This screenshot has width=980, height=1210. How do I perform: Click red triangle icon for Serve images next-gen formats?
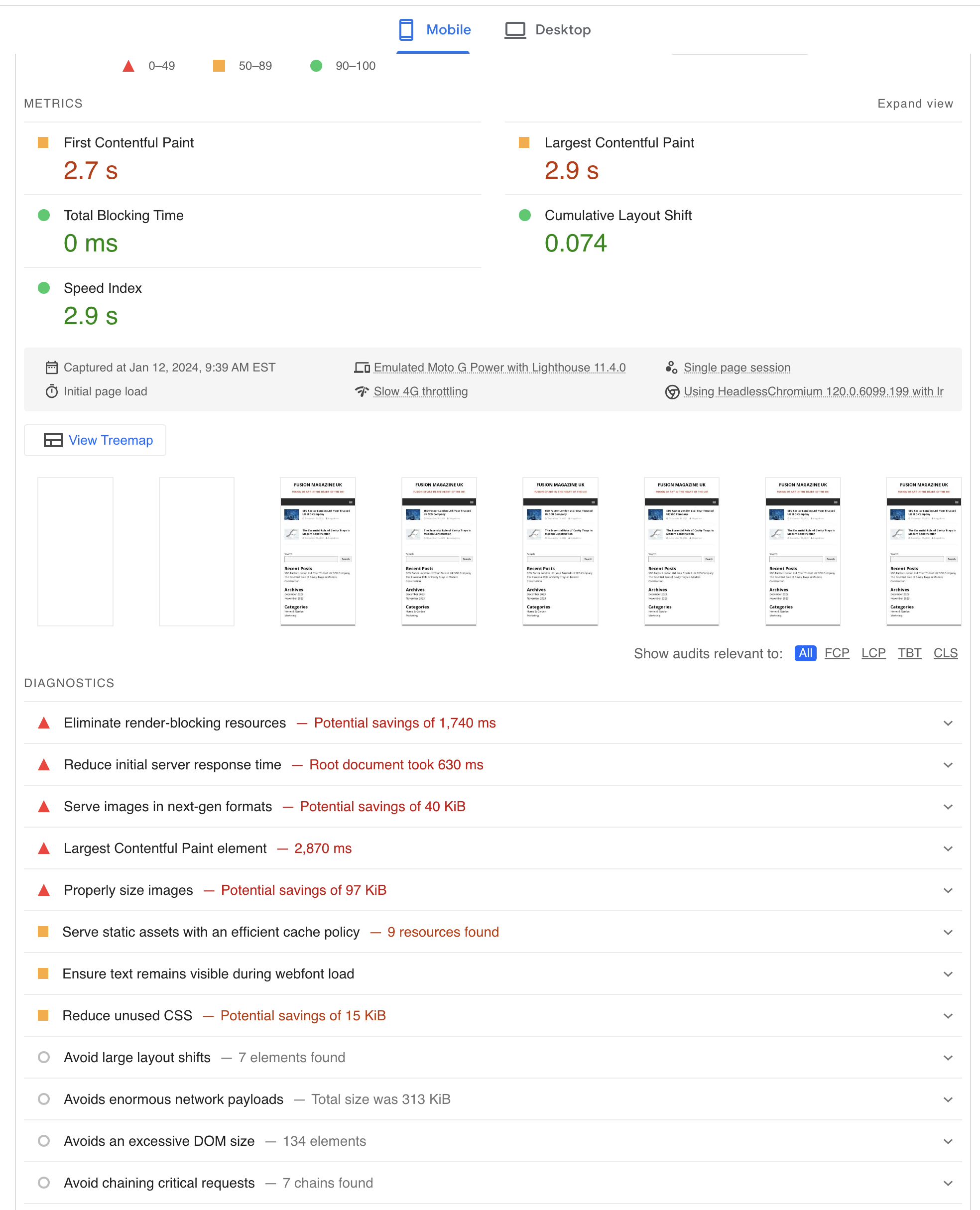[43, 807]
